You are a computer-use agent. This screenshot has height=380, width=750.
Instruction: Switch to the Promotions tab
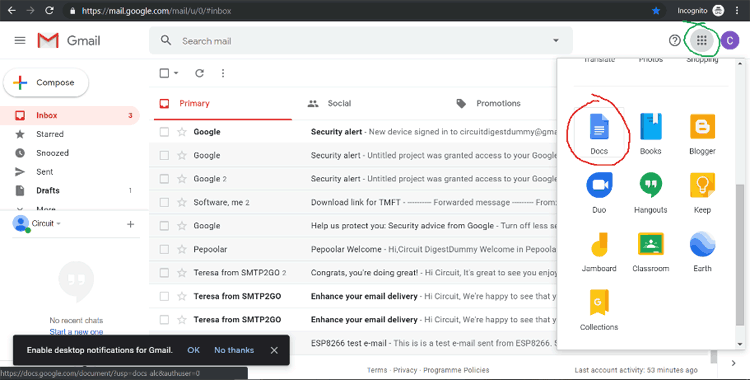[488, 103]
